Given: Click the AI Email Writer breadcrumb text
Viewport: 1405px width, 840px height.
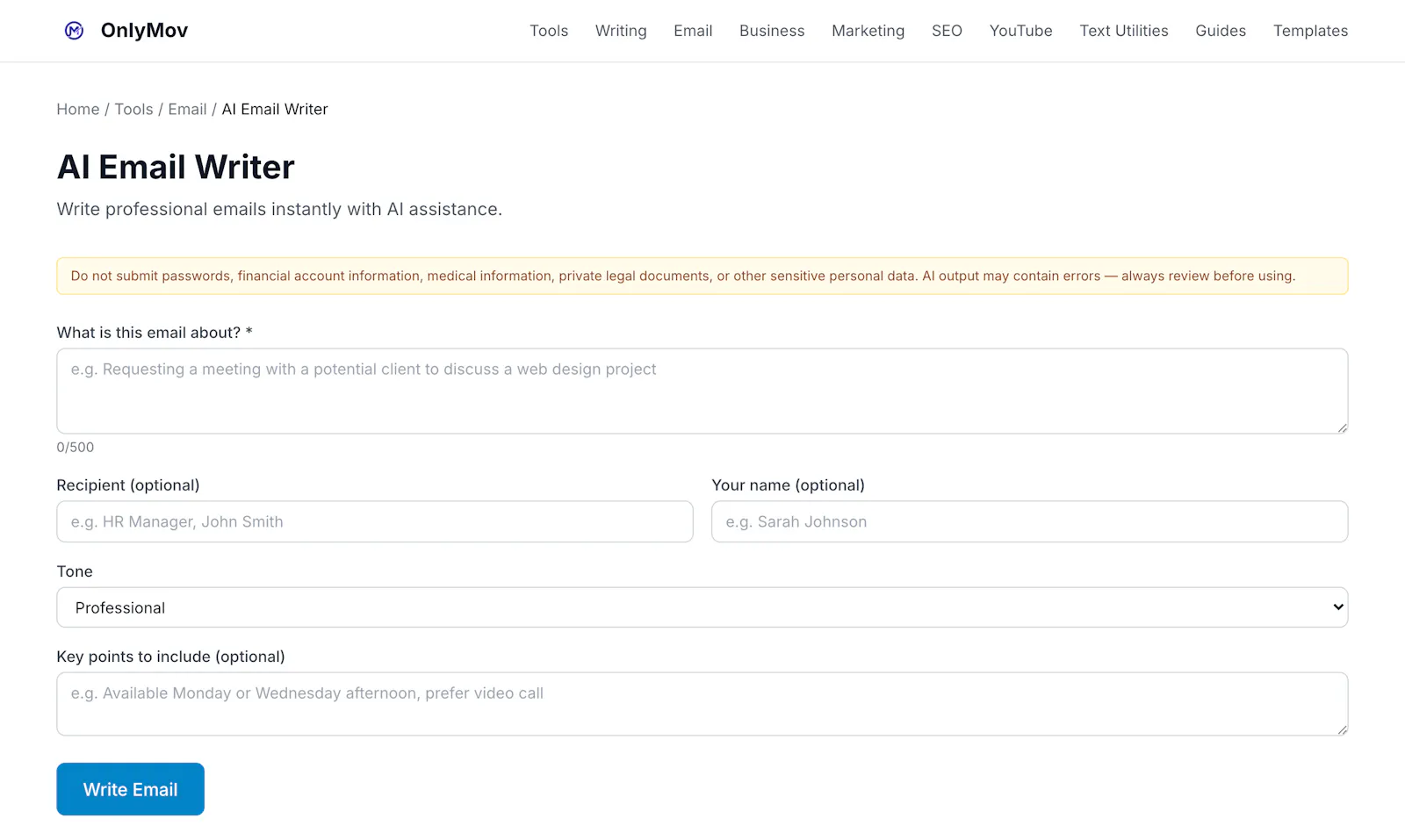Looking at the screenshot, I should (x=275, y=110).
